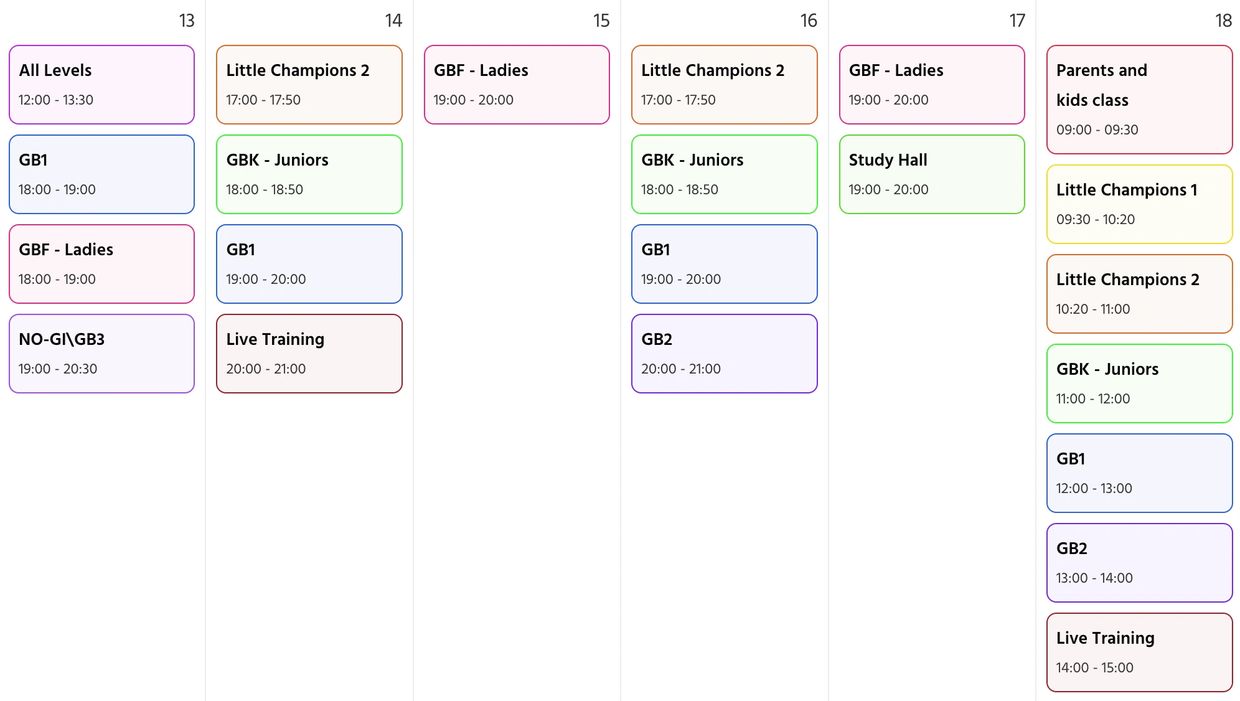Screen dimensions: 1240x701
Task: Open the Parents and kids class
Action: (x=1139, y=100)
